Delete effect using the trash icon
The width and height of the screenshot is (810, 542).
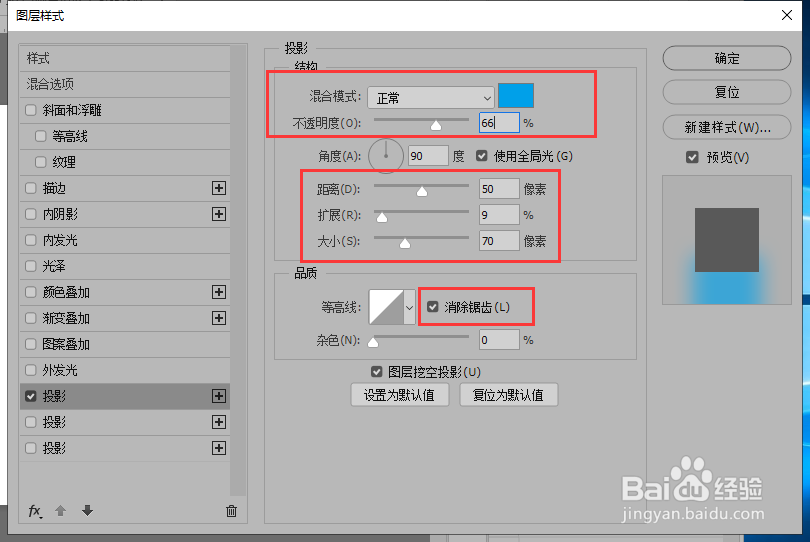coord(231,511)
